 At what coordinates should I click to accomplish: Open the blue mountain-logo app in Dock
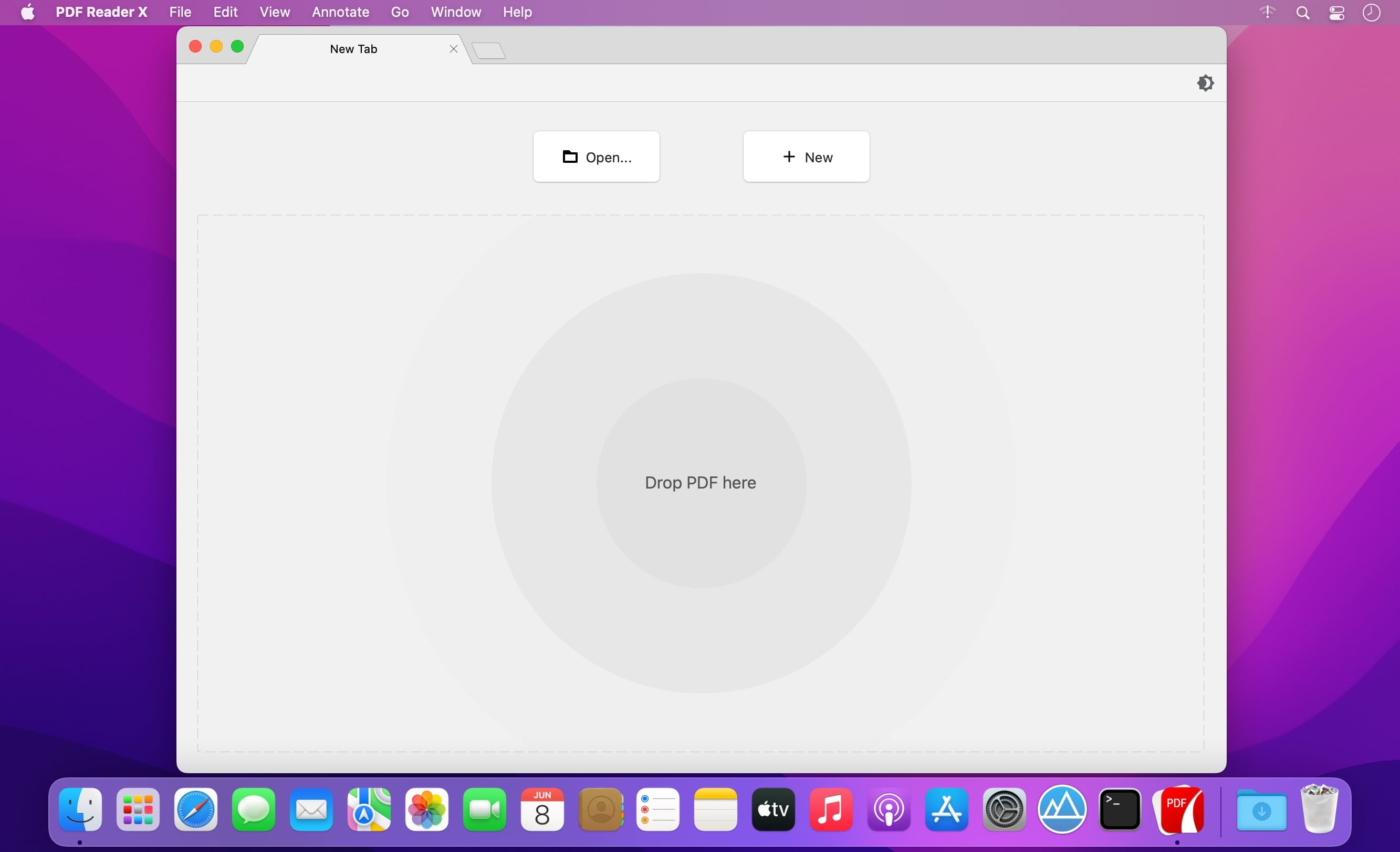pos(1062,809)
